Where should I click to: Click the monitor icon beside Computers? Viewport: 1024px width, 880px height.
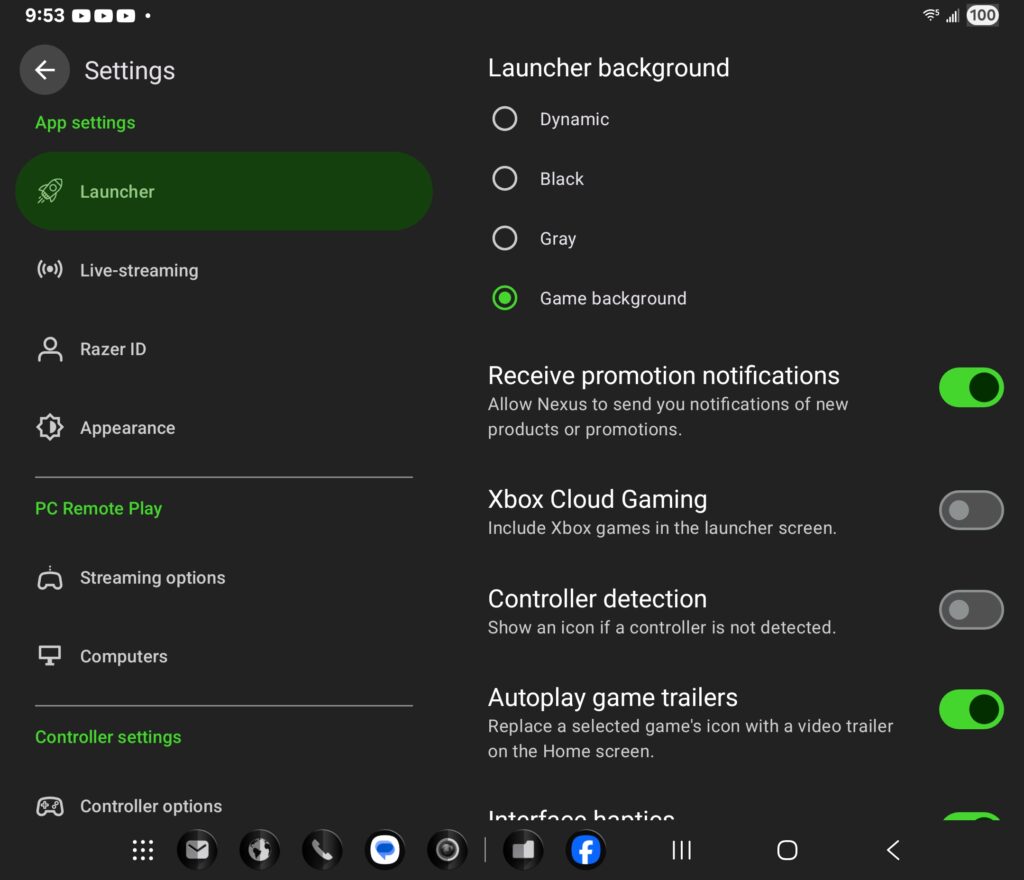[x=50, y=655]
